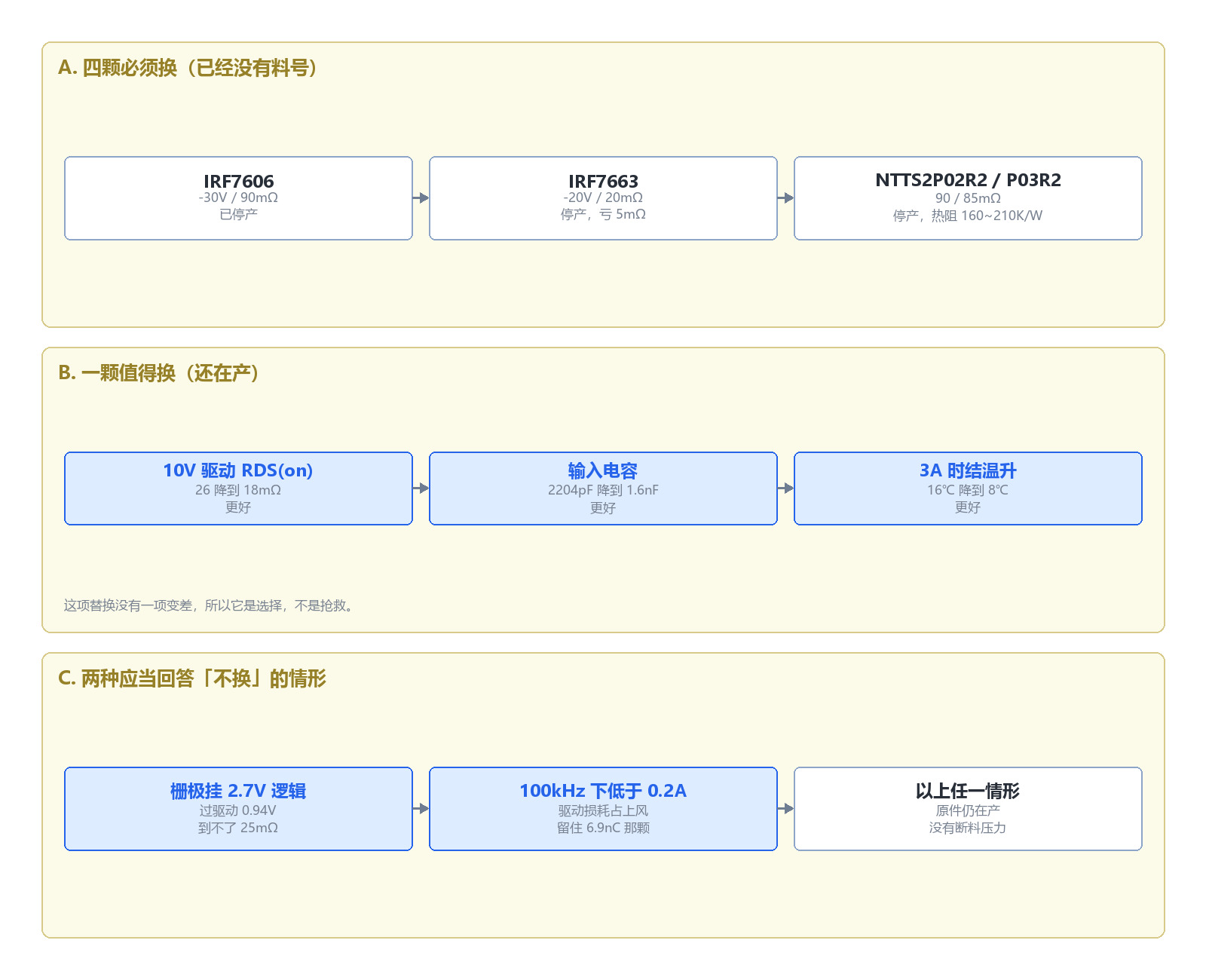The height and width of the screenshot is (980, 1206).
Task: Click text 过驱动 0.94V
Action: pyautogui.click(x=238, y=810)
